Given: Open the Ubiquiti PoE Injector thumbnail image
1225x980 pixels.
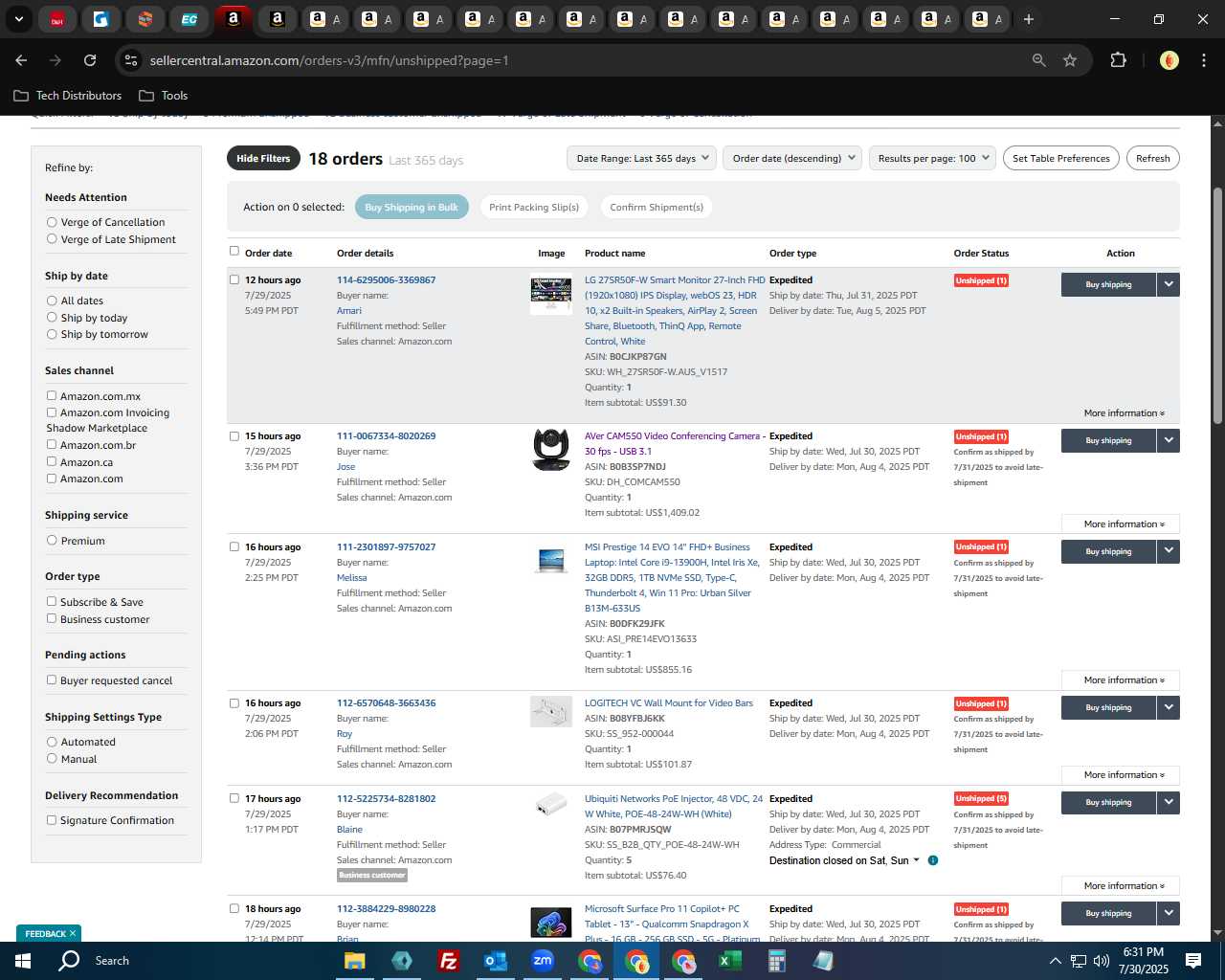Looking at the screenshot, I should pyautogui.click(x=551, y=804).
